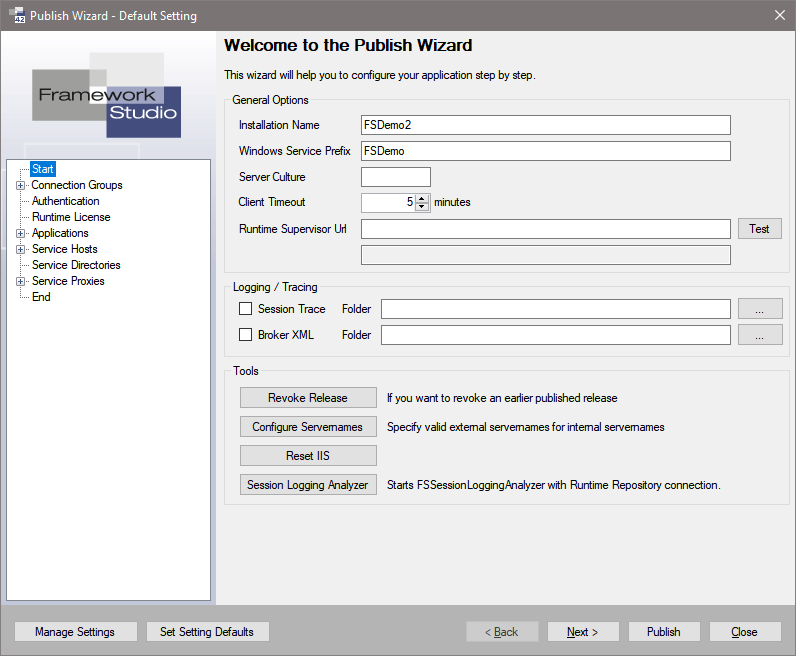Select Runtime License in the tree
Image resolution: width=796 pixels, height=656 pixels.
pyautogui.click(x=71, y=217)
